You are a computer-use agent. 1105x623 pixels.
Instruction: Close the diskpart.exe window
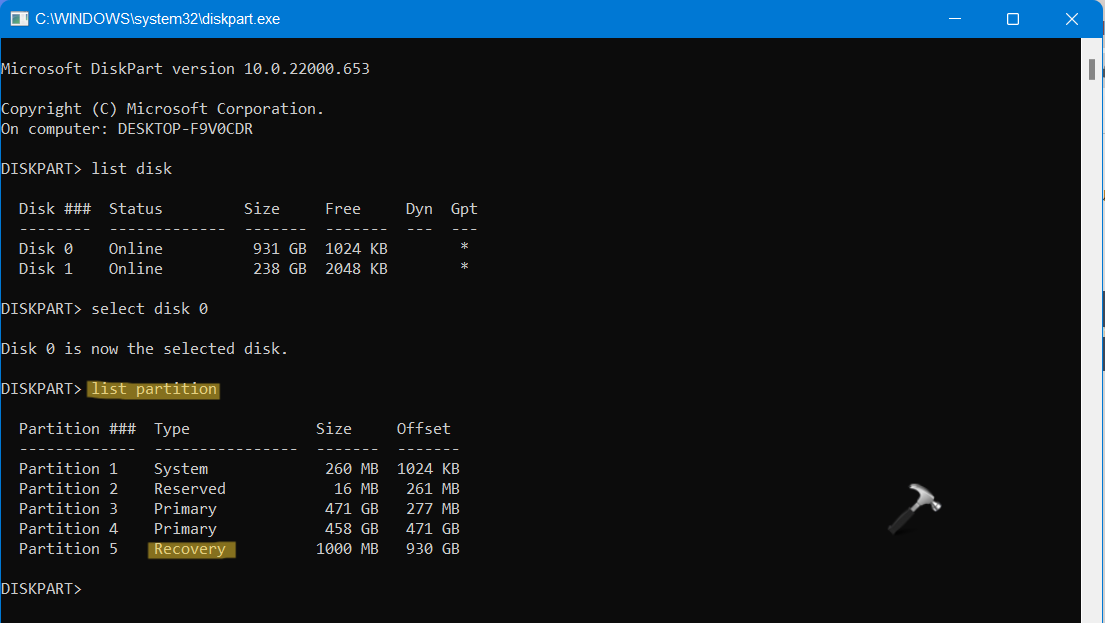coord(1071,19)
